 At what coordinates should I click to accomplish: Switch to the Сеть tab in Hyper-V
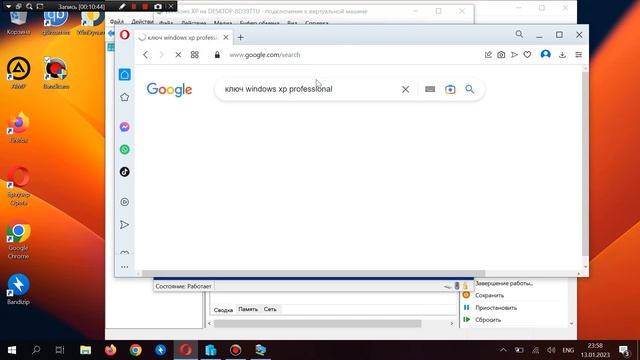[270, 309]
